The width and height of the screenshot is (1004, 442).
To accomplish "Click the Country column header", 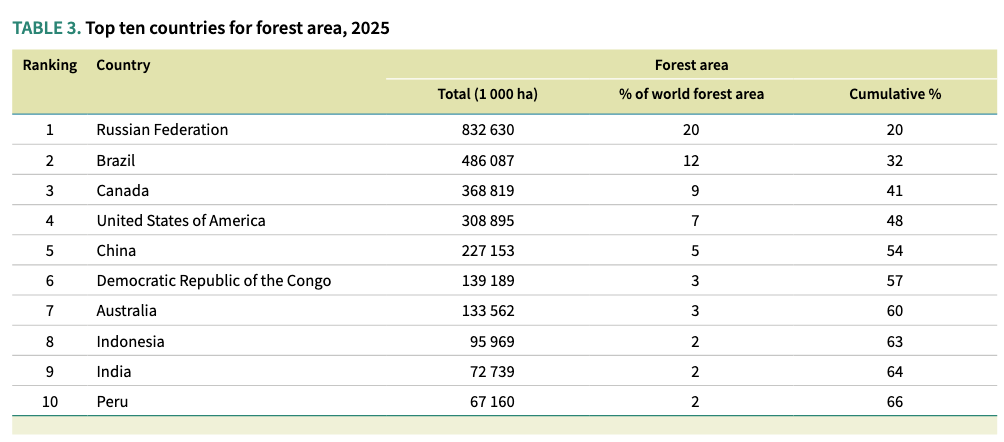I will [x=123, y=65].
